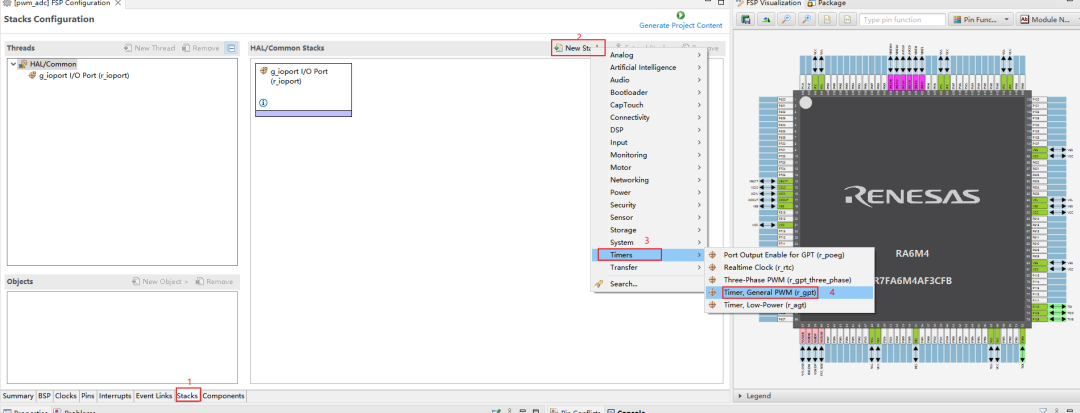Open the Networking menu entry
The height and width of the screenshot is (413, 1080).
click(649, 180)
